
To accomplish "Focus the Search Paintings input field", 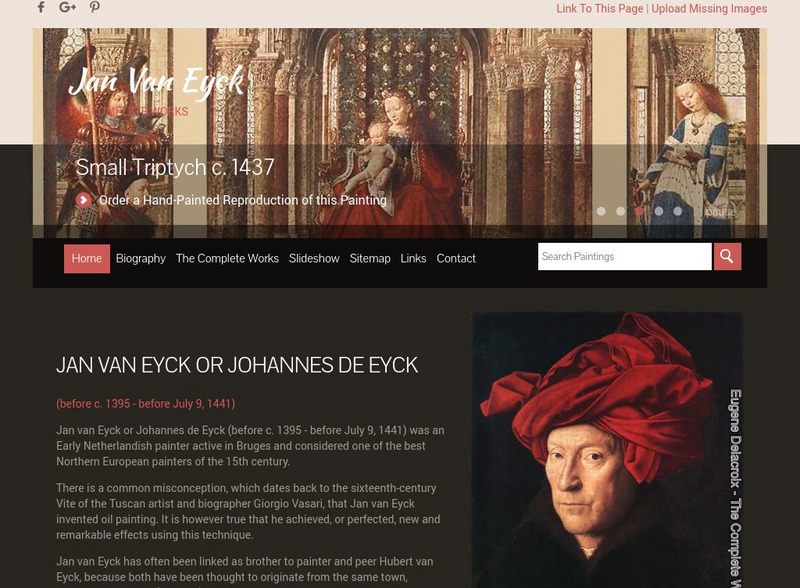I will click(624, 256).
